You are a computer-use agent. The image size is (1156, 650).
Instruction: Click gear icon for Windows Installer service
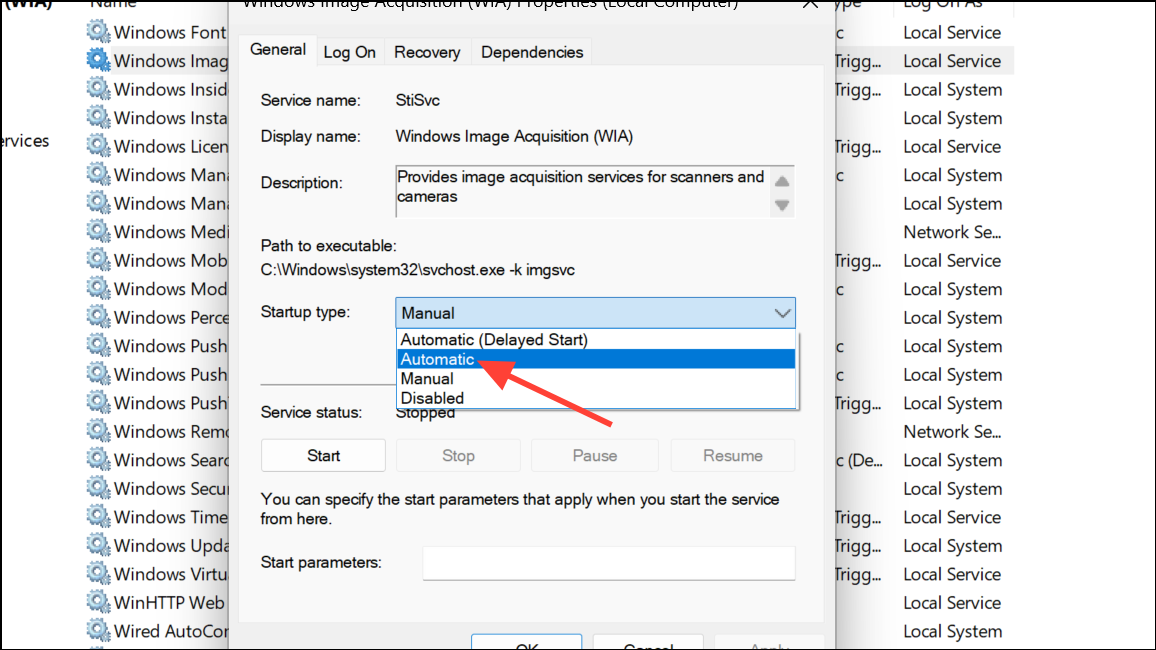(x=98, y=117)
